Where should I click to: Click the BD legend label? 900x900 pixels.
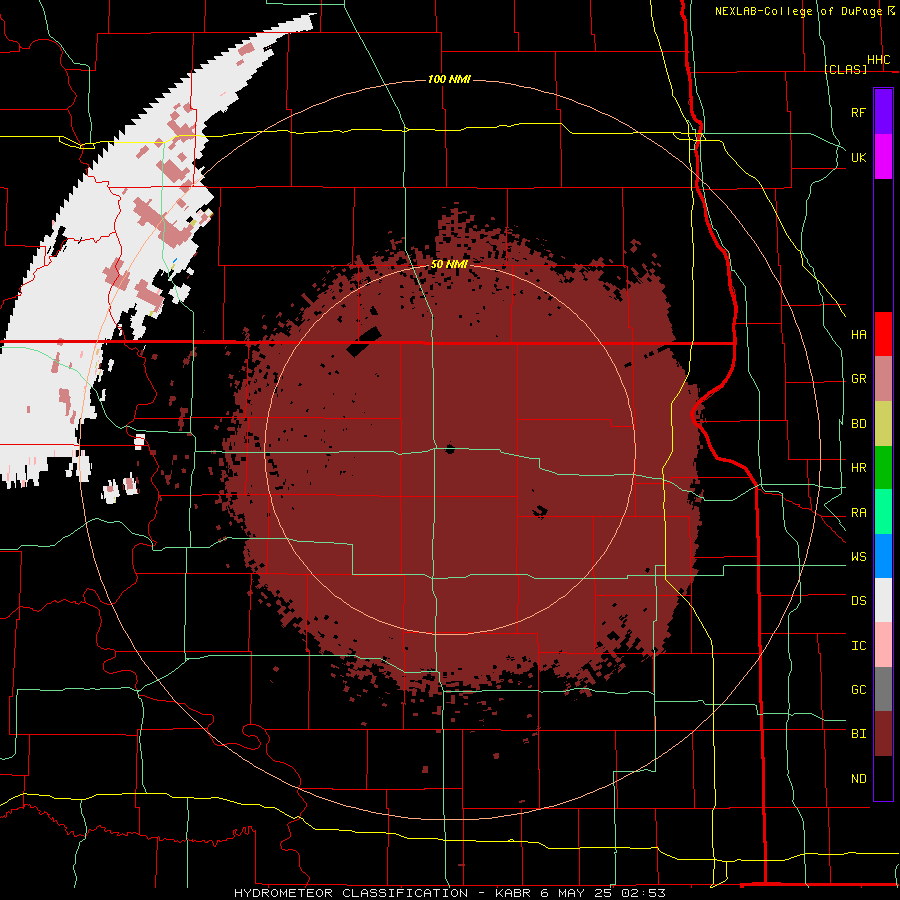click(858, 424)
